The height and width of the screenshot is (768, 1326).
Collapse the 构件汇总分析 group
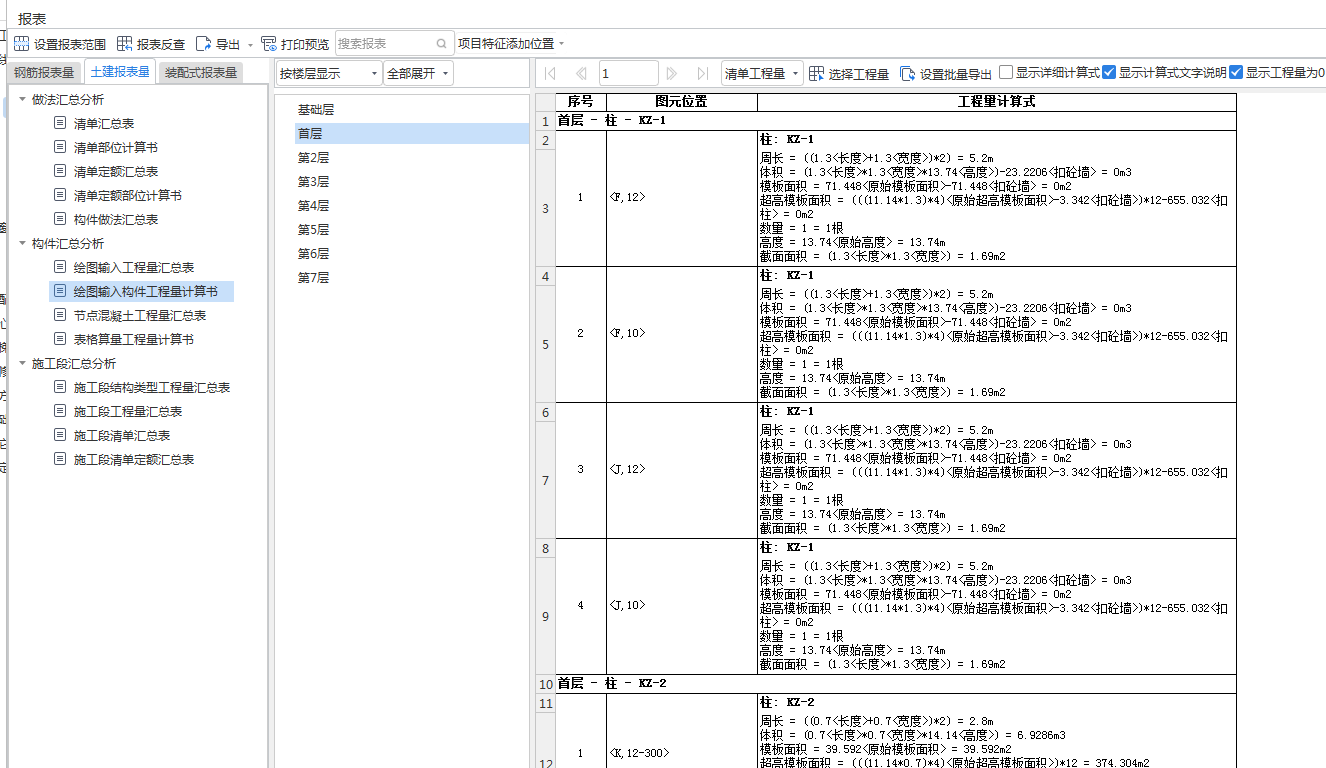point(22,243)
